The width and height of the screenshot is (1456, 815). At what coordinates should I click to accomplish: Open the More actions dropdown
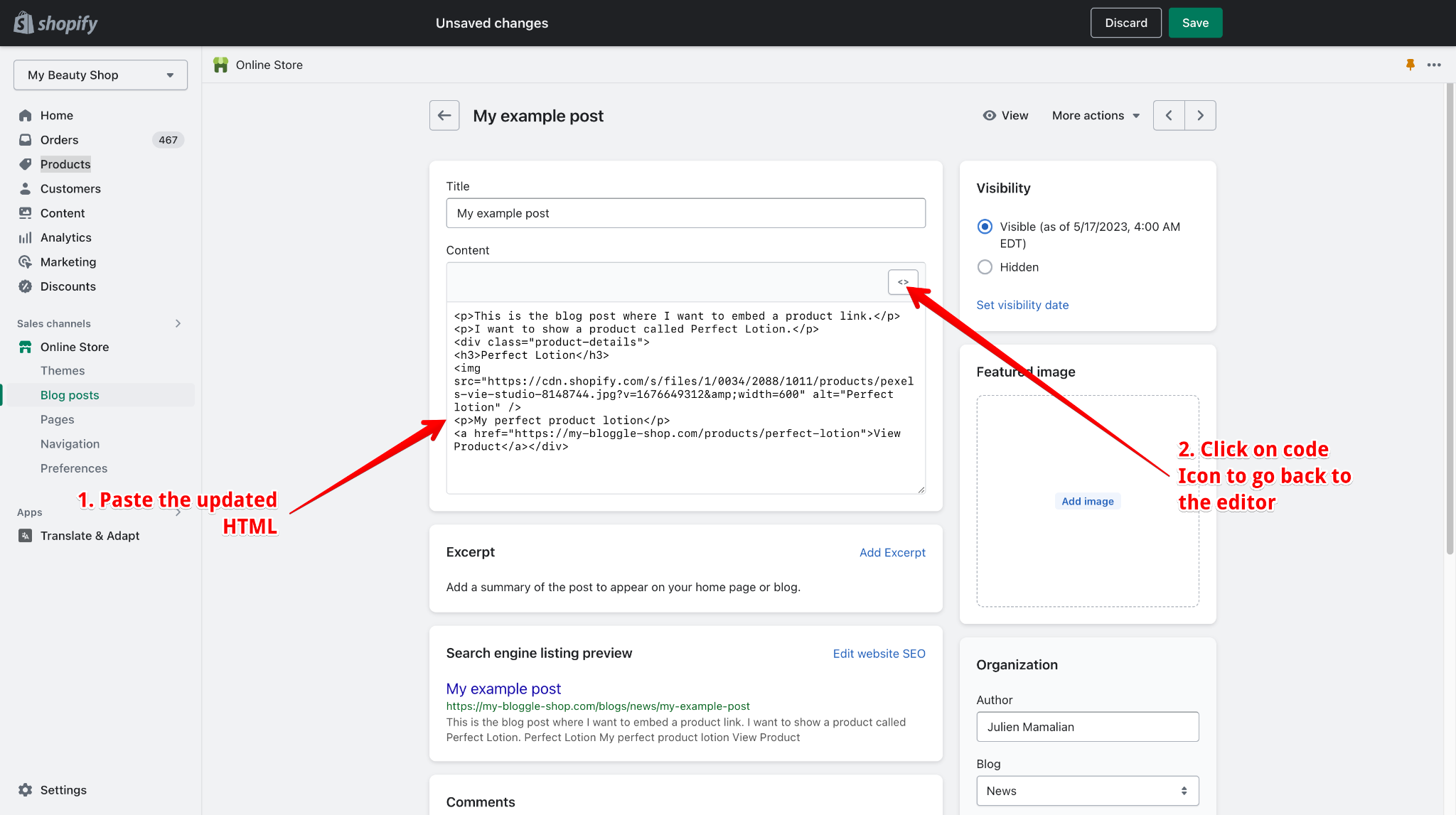pos(1095,115)
